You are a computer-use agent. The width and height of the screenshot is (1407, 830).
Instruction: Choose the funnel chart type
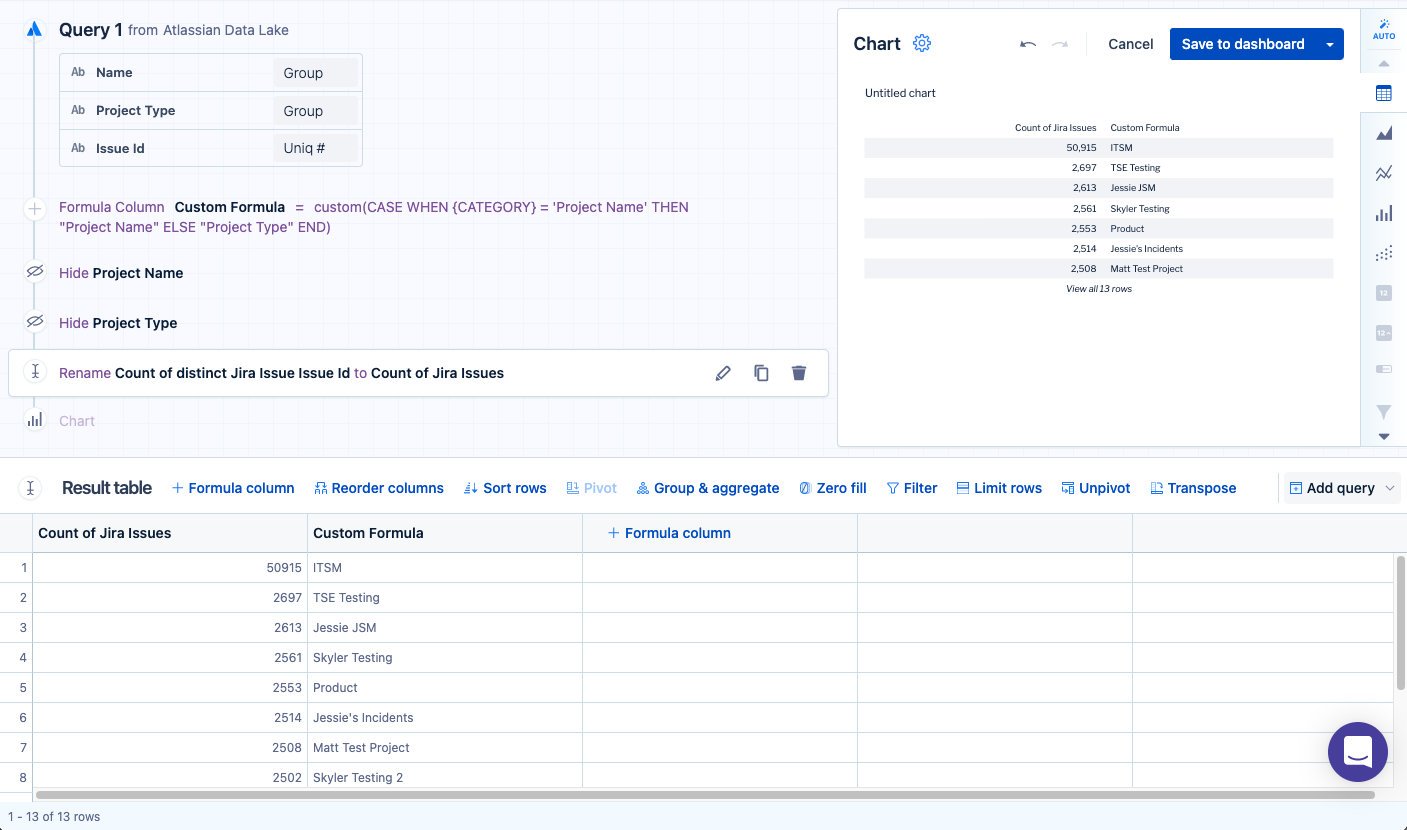pos(1384,411)
